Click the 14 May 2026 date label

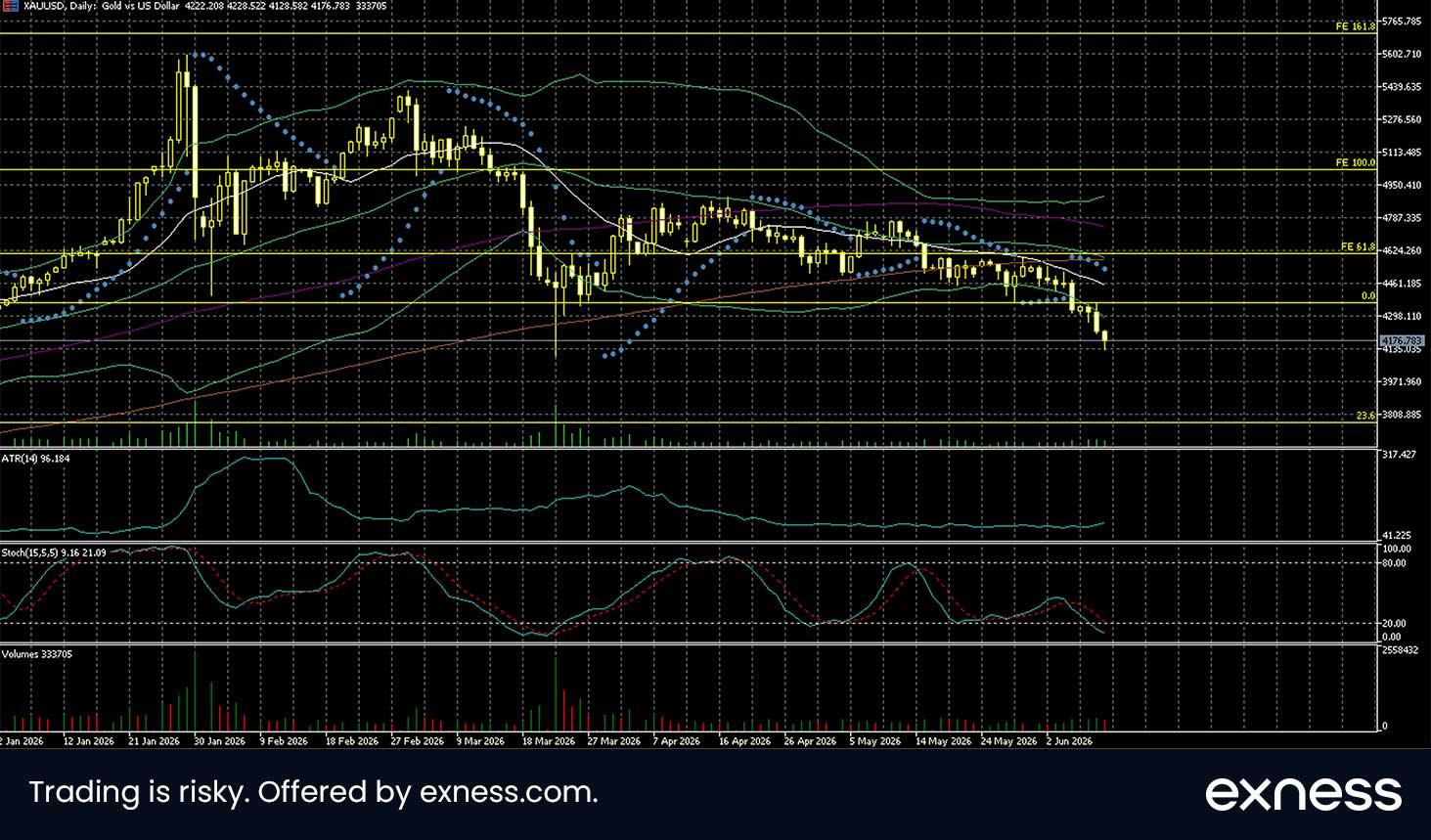tap(943, 741)
